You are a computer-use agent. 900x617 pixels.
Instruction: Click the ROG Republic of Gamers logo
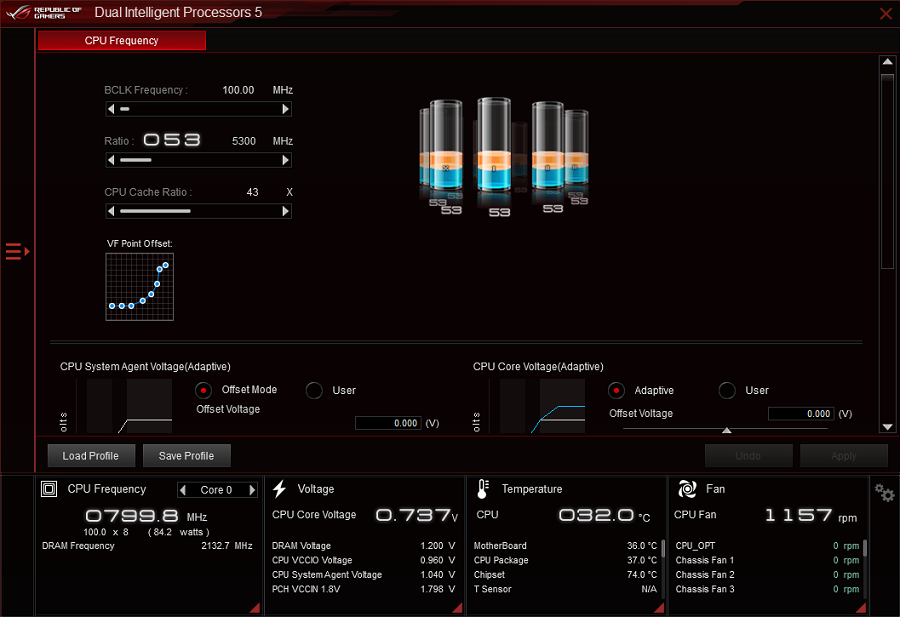pos(44,13)
